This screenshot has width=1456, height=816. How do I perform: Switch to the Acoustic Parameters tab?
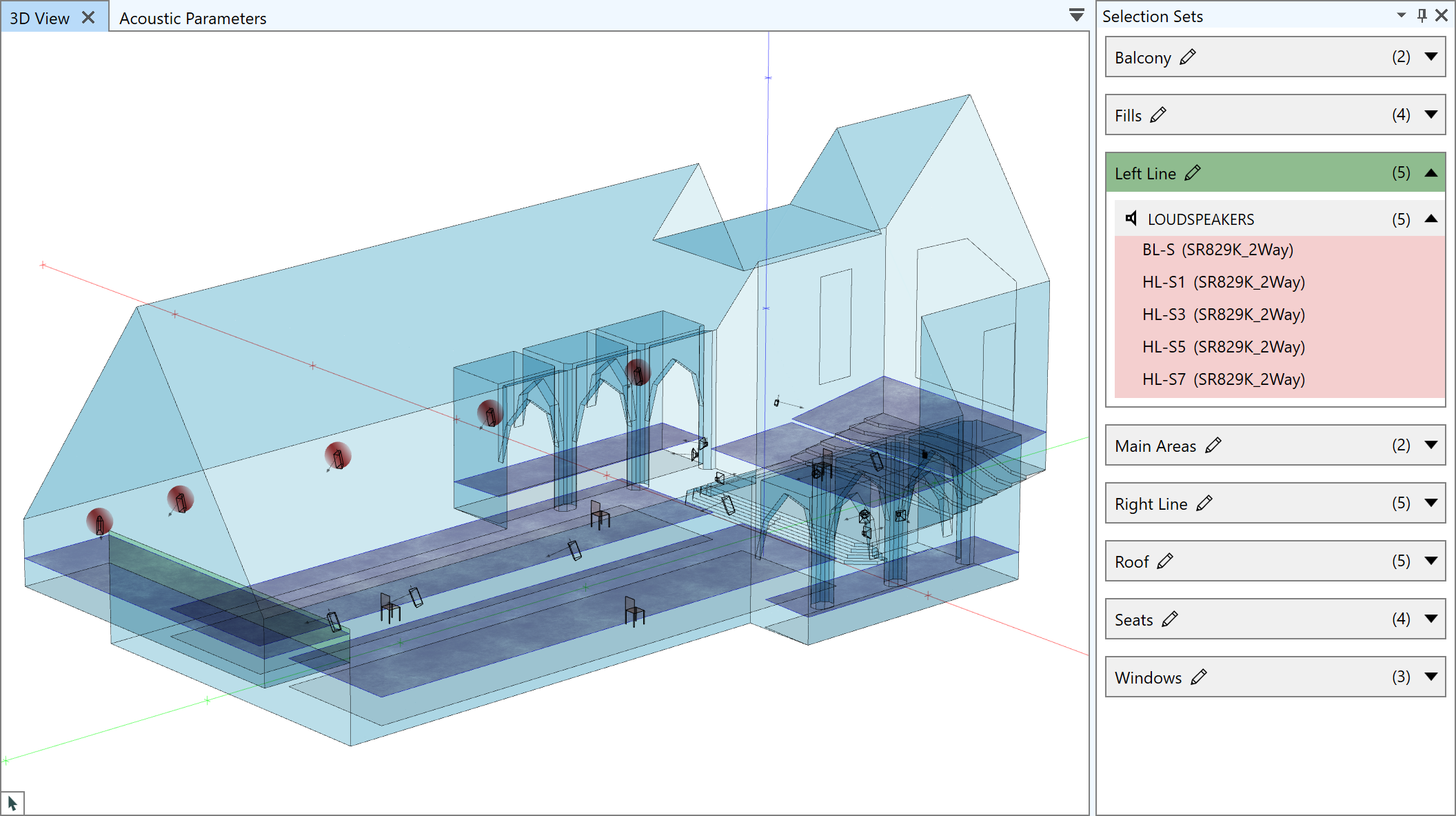[x=193, y=19]
